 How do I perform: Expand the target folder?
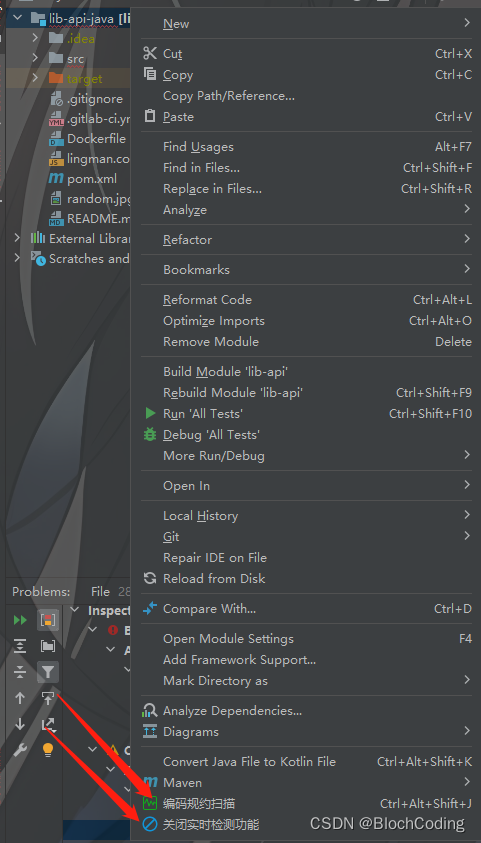(35, 78)
